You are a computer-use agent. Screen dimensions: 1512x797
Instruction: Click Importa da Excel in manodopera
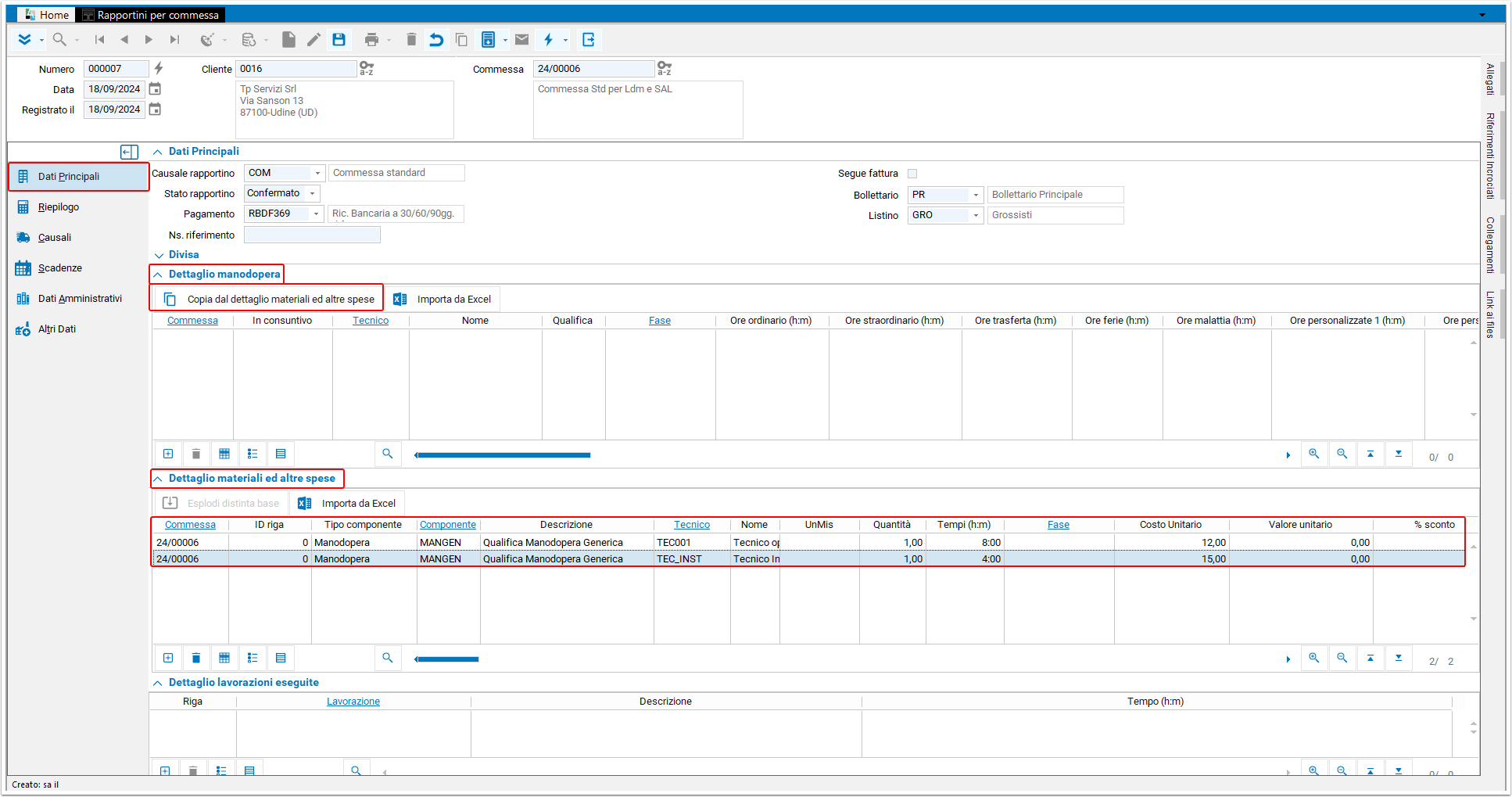(442, 300)
